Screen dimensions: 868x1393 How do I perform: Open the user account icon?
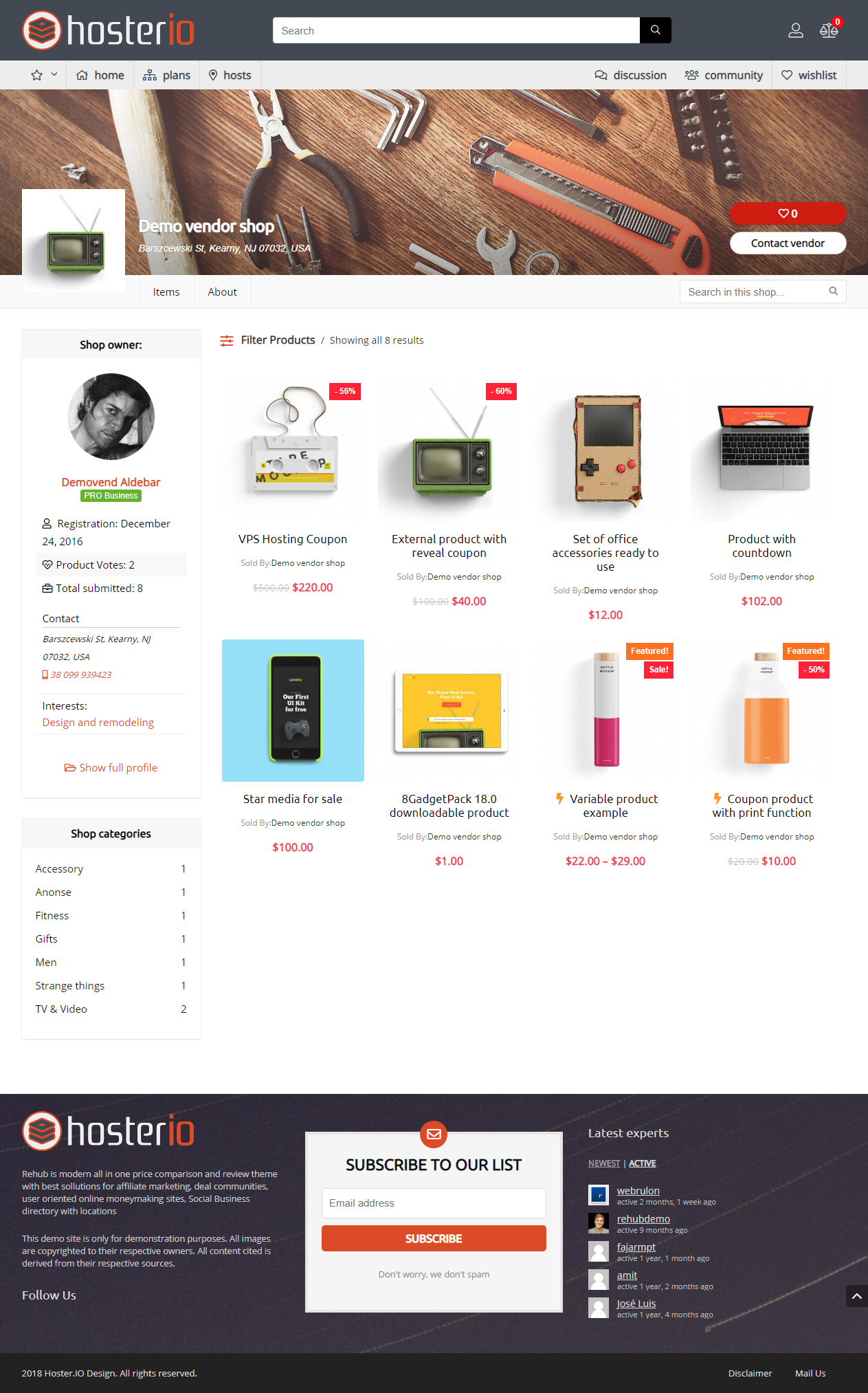pyautogui.click(x=795, y=31)
